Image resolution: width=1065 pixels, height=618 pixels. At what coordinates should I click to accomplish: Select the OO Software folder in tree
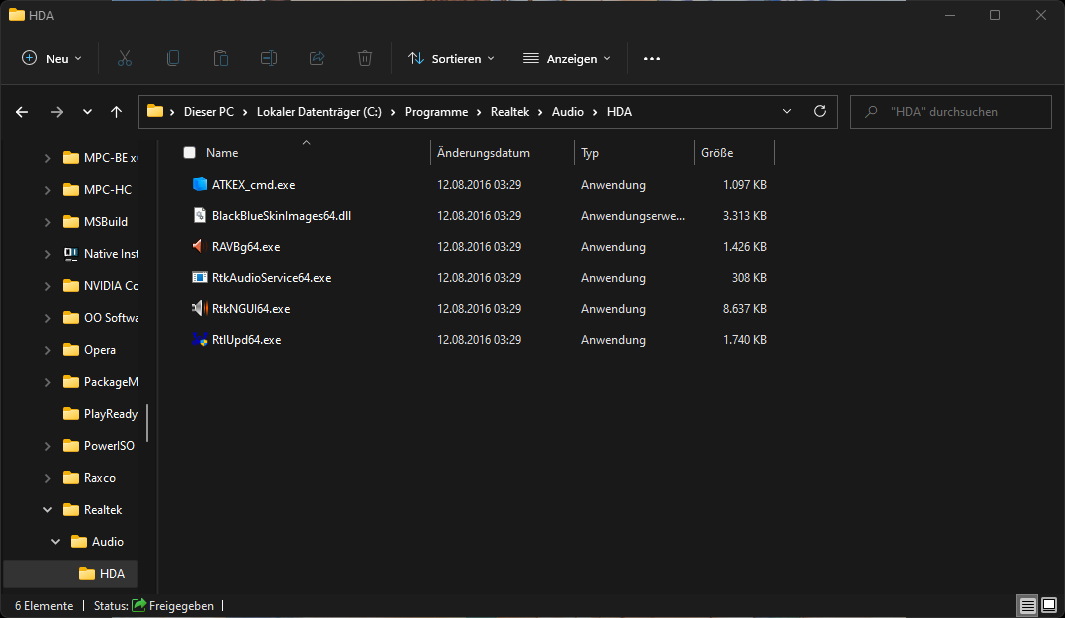tap(111, 318)
